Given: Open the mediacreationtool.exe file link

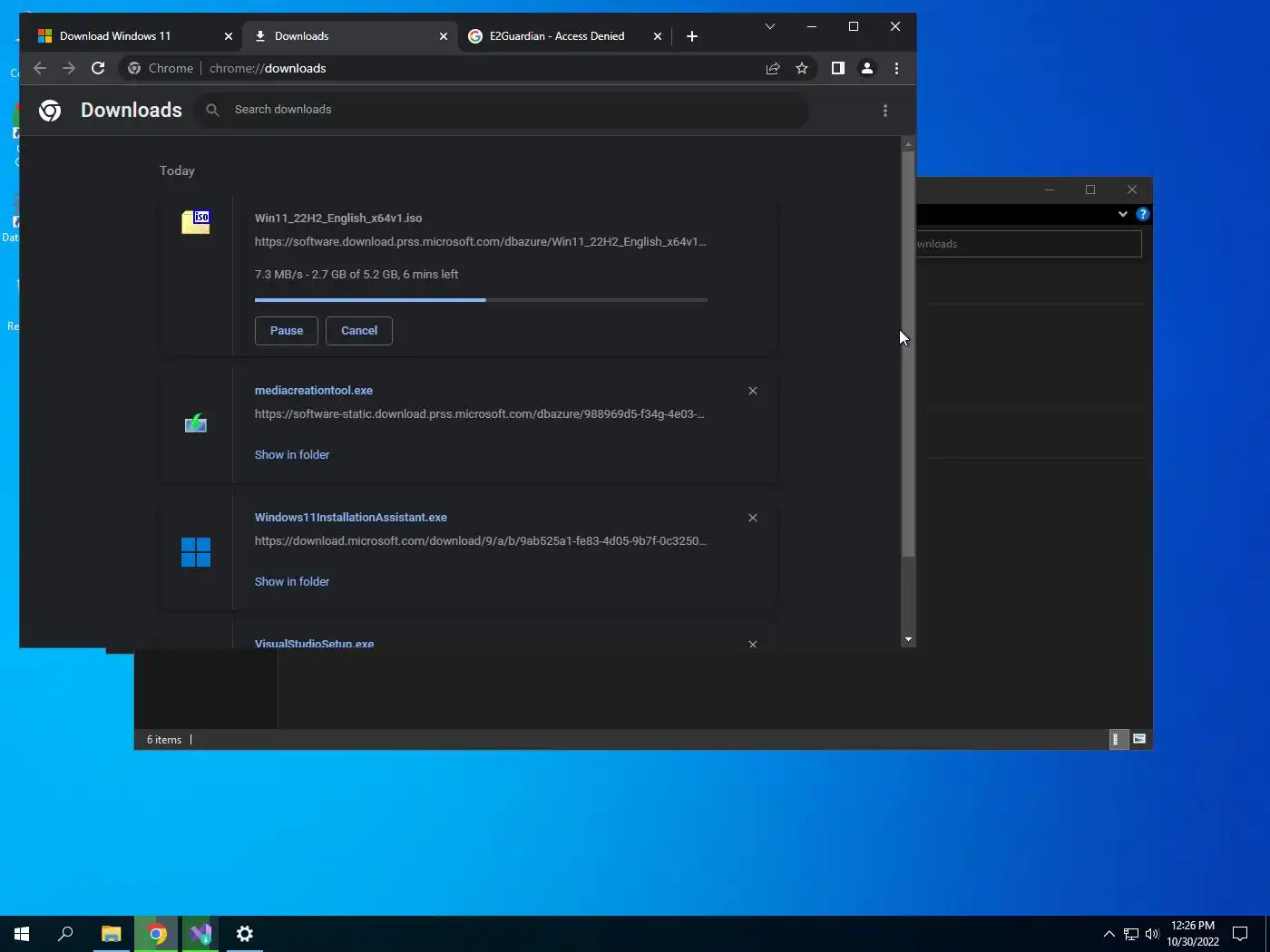Looking at the screenshot, I should [x=314, y=391].
